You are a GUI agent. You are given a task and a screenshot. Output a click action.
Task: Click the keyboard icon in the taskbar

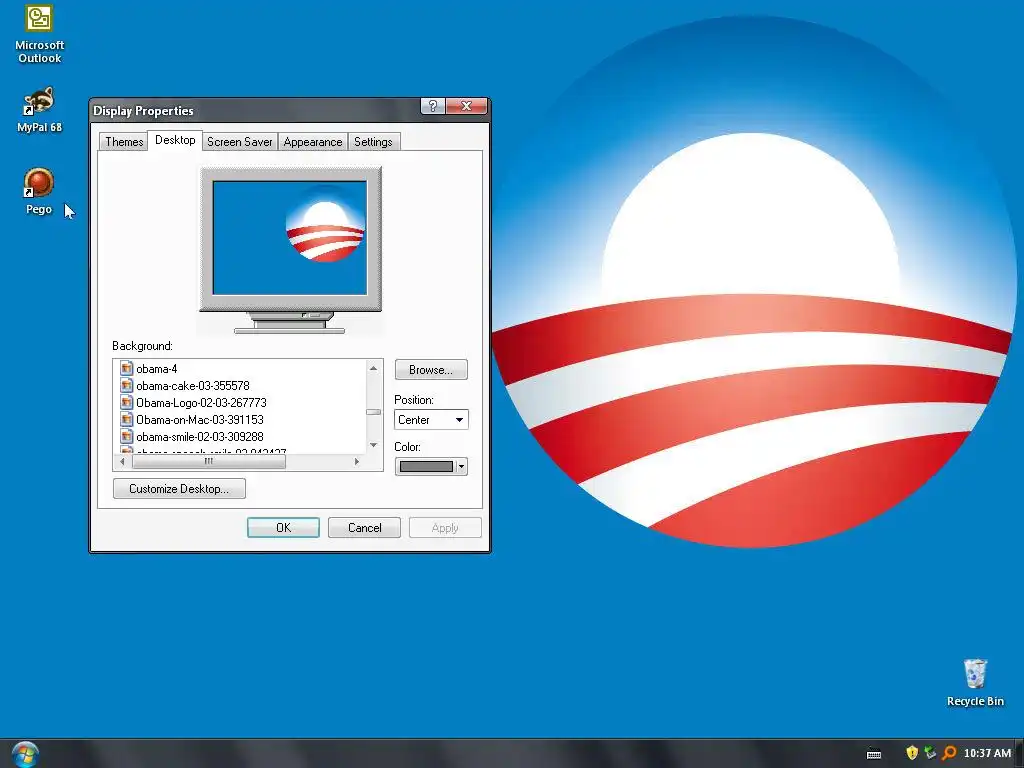pyautogui.click(x=874, y=754)
